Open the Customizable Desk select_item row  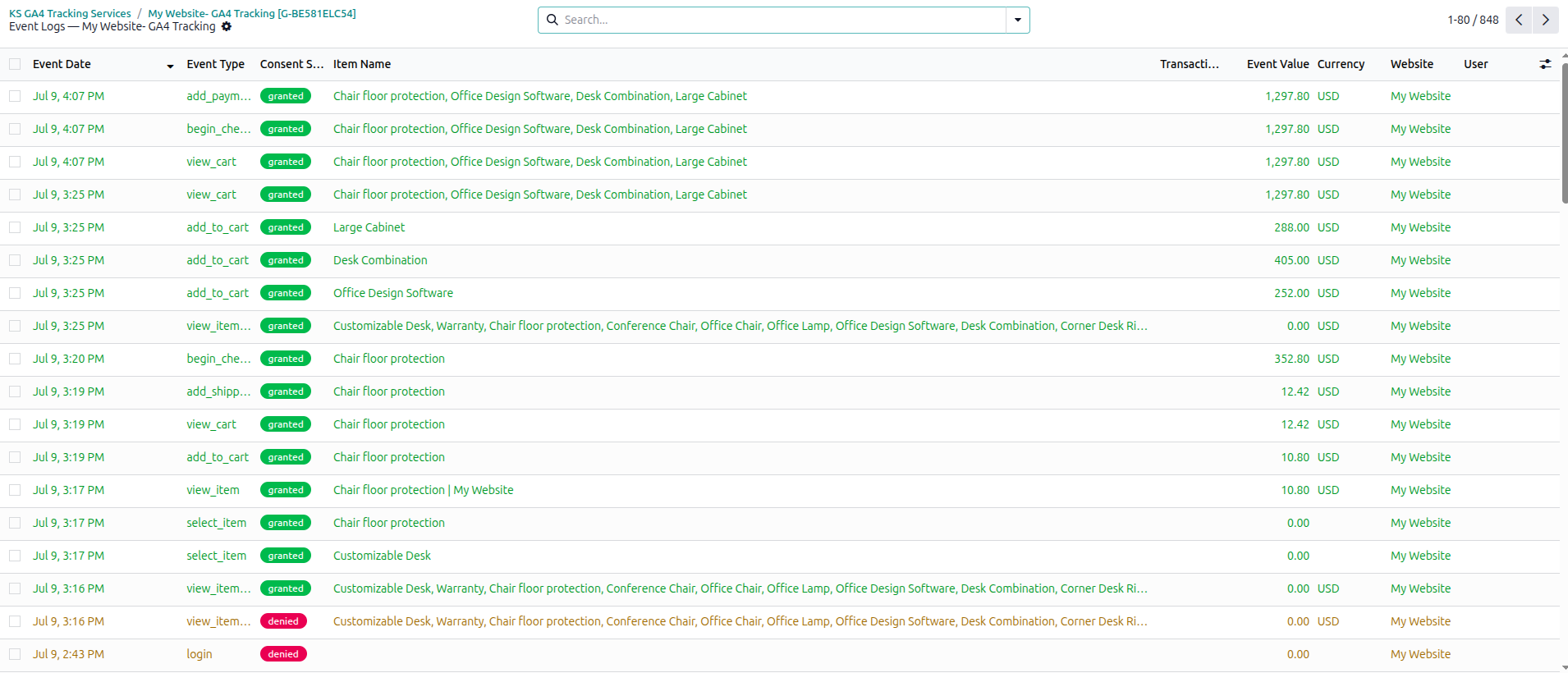pyautogui.click(x=382, y=556)
